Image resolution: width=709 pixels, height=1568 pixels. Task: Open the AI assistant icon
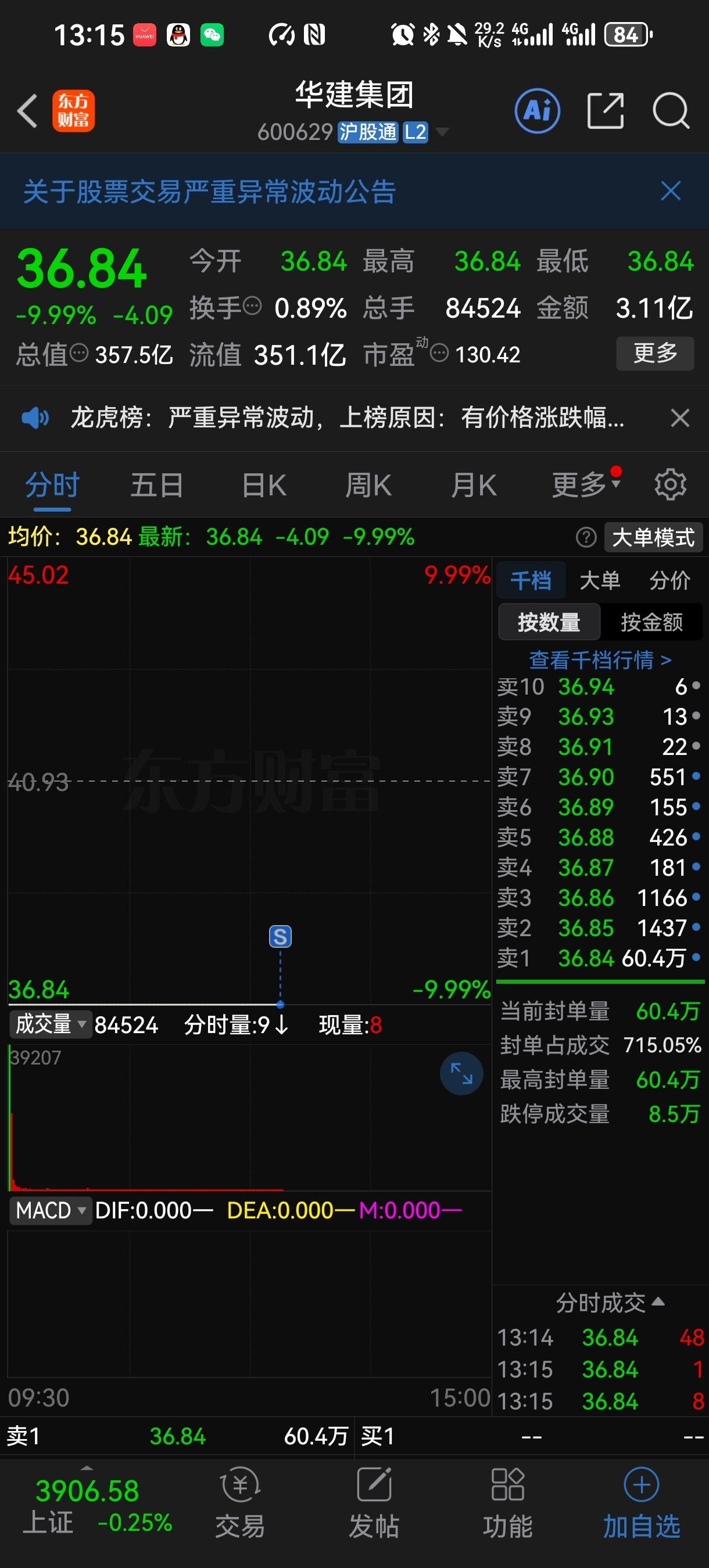(x=537, y=111)
